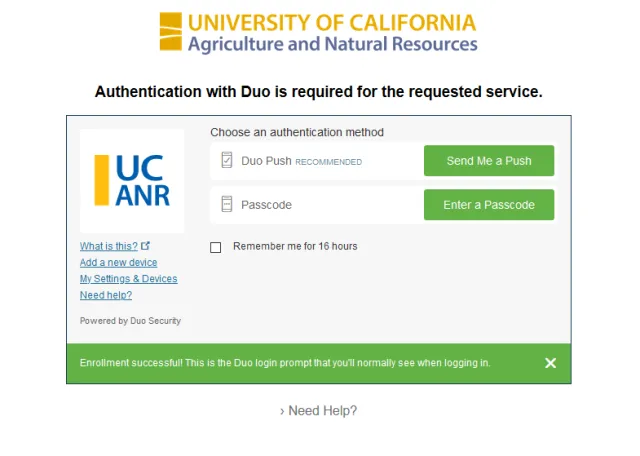Click the UC ANR logo image
This screenshot has height=456, width=640.
[x=132, y=181]
